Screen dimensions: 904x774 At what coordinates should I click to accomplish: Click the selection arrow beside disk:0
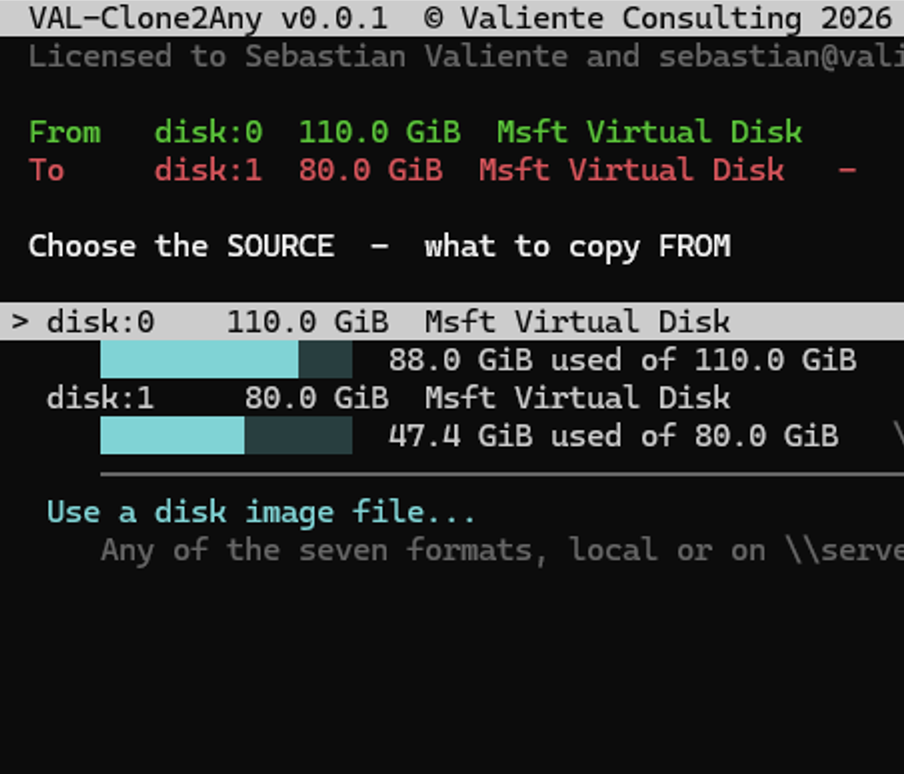click(20, 322)
